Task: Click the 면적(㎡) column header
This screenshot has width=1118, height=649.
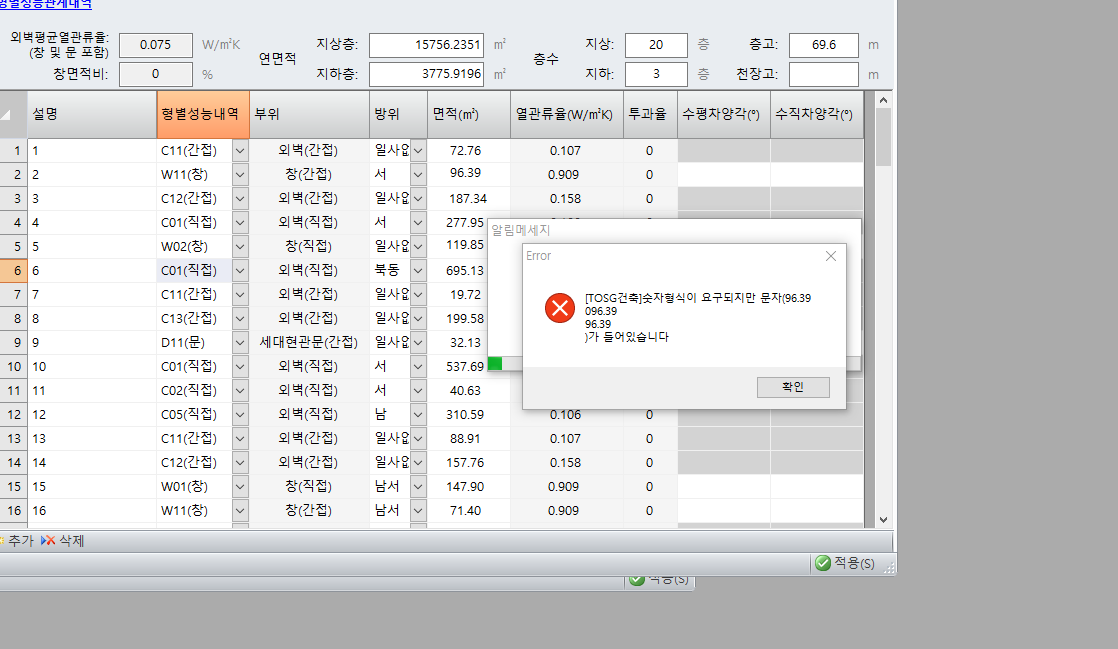Action: (468, 114)
